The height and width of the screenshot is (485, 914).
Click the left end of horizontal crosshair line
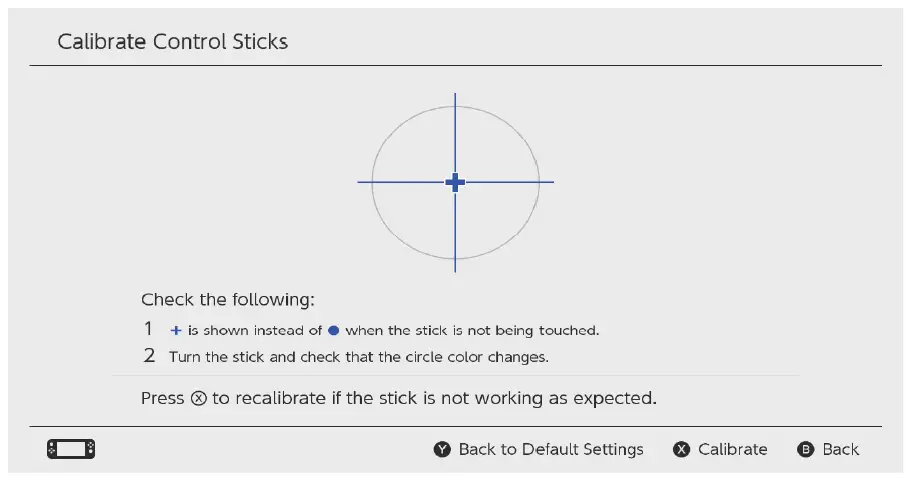pyautogui.click(x=361, y=182)
